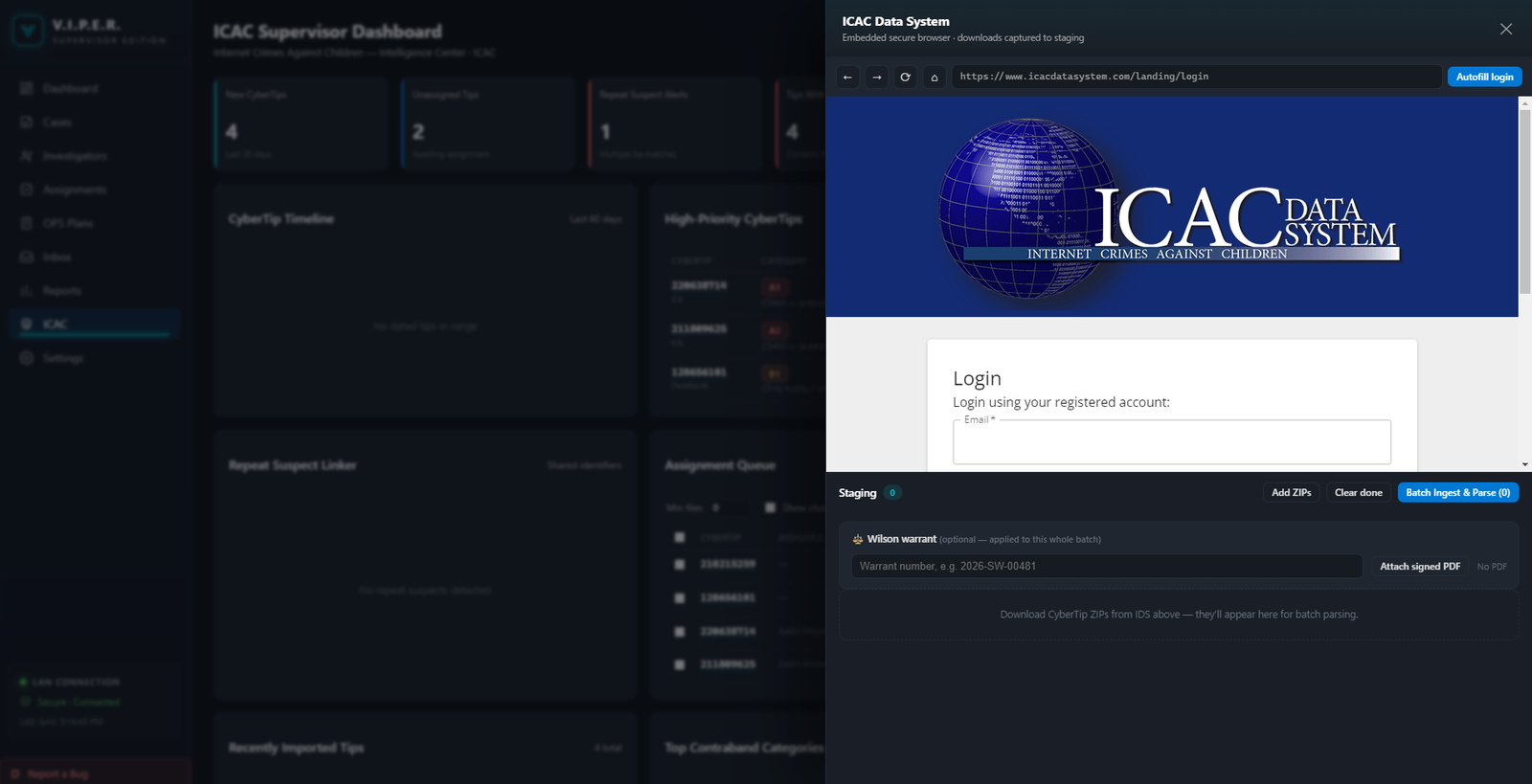
Task: Click Report a Bug in the sidebar
Action: [x=94, y=773]
